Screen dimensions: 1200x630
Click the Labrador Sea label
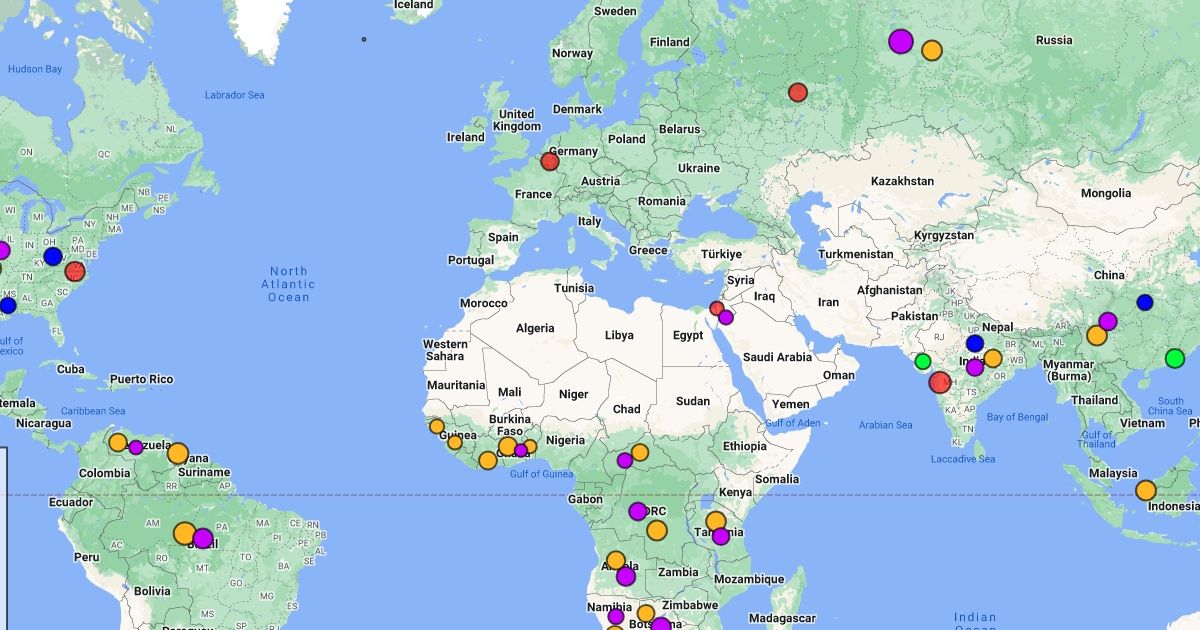pos(234,95)
